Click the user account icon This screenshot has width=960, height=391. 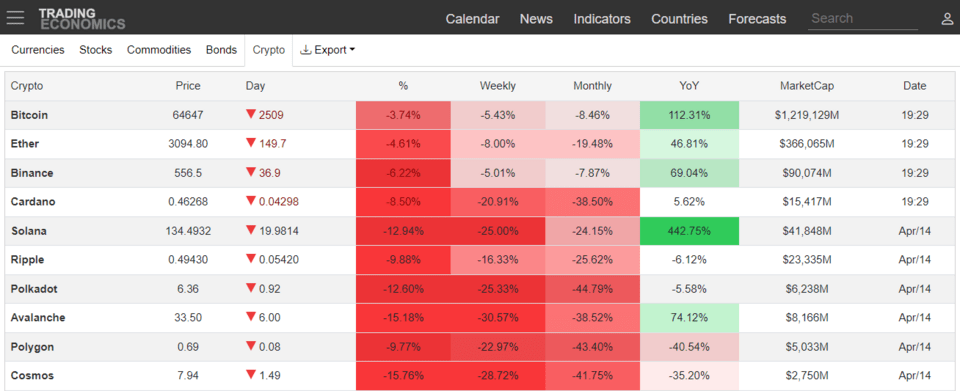(x=947, y=19)
